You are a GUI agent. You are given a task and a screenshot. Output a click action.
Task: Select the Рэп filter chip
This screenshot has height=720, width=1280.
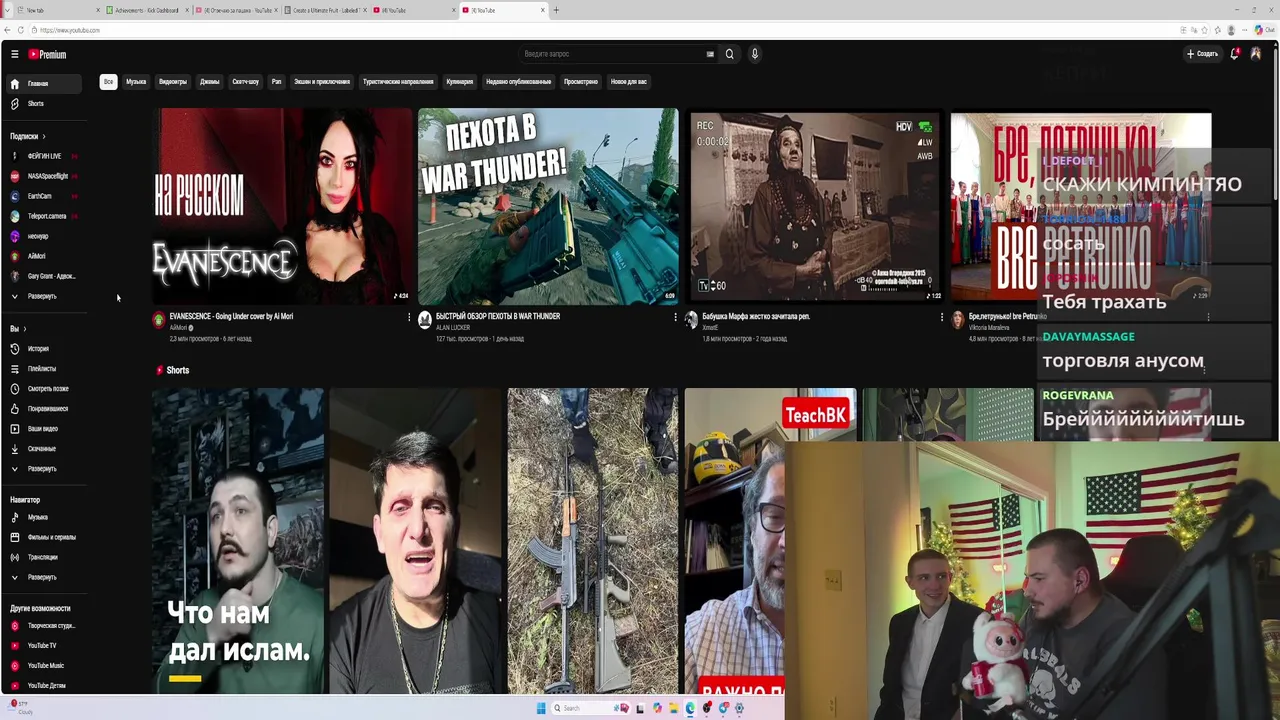click(x=277, y=82)
